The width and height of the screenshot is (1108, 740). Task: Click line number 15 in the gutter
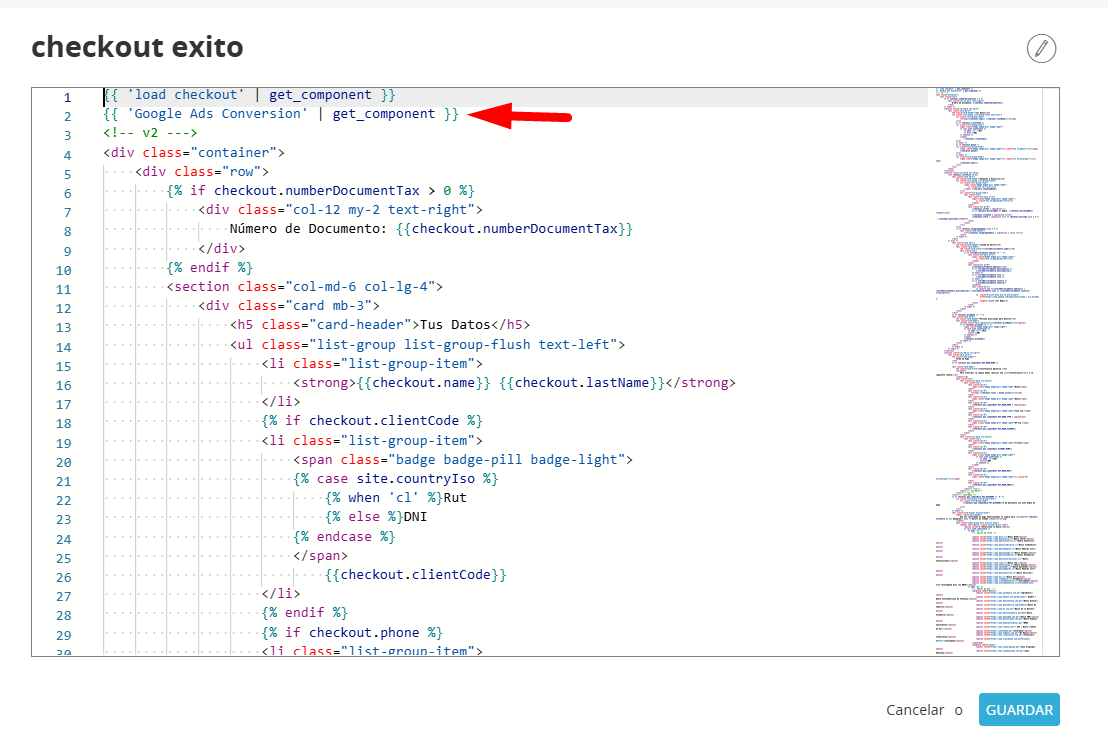point(64,366)
